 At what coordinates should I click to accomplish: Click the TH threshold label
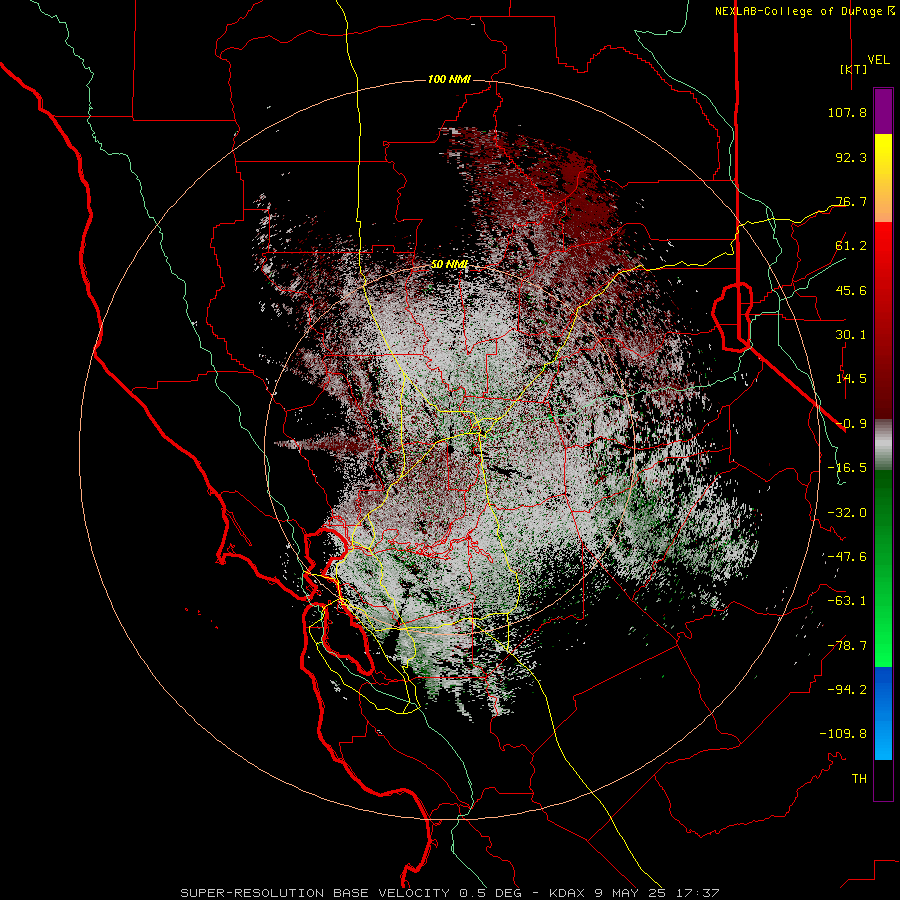(859, 779)
